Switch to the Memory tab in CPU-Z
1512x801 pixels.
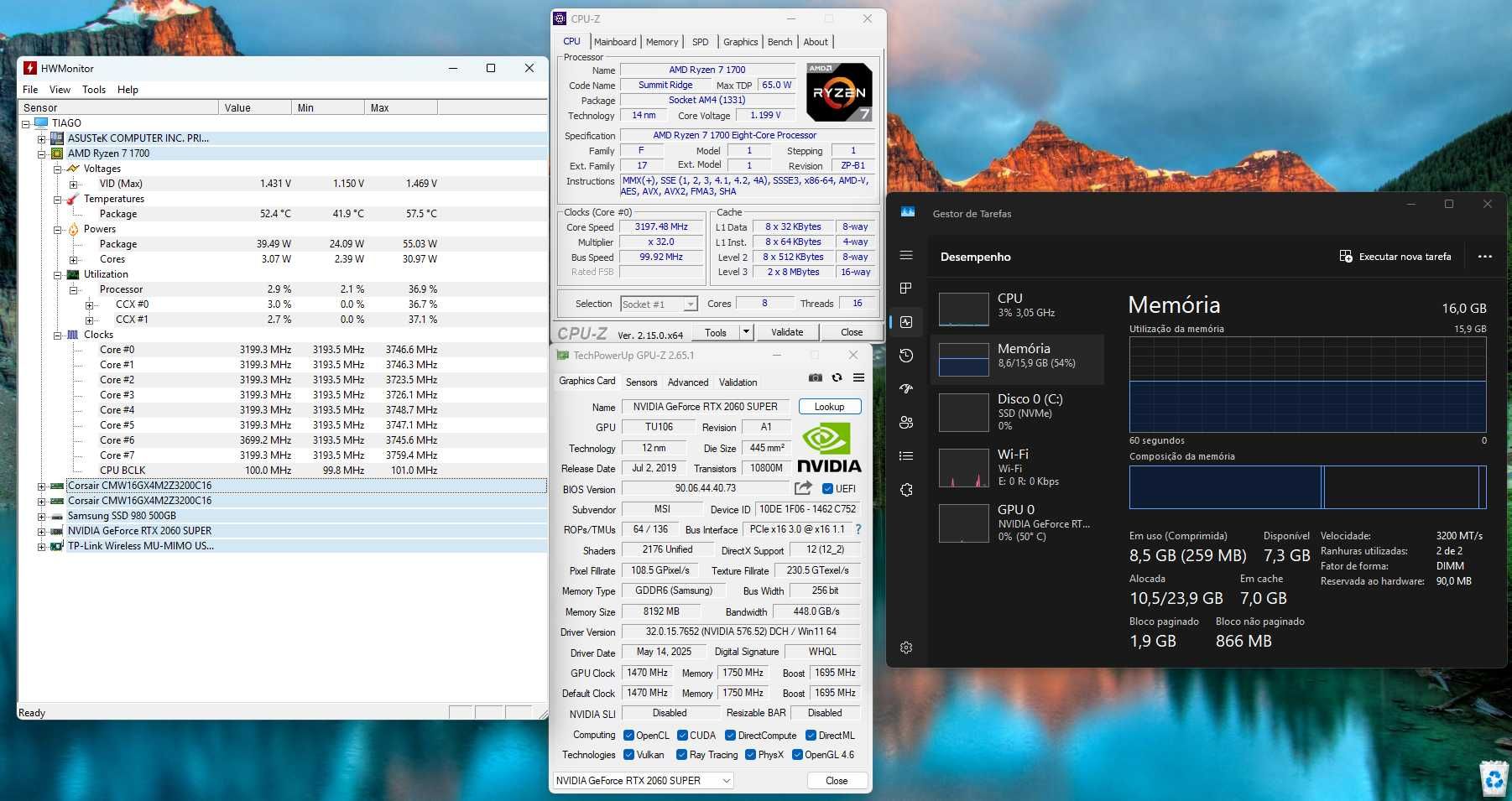point(662,42)
